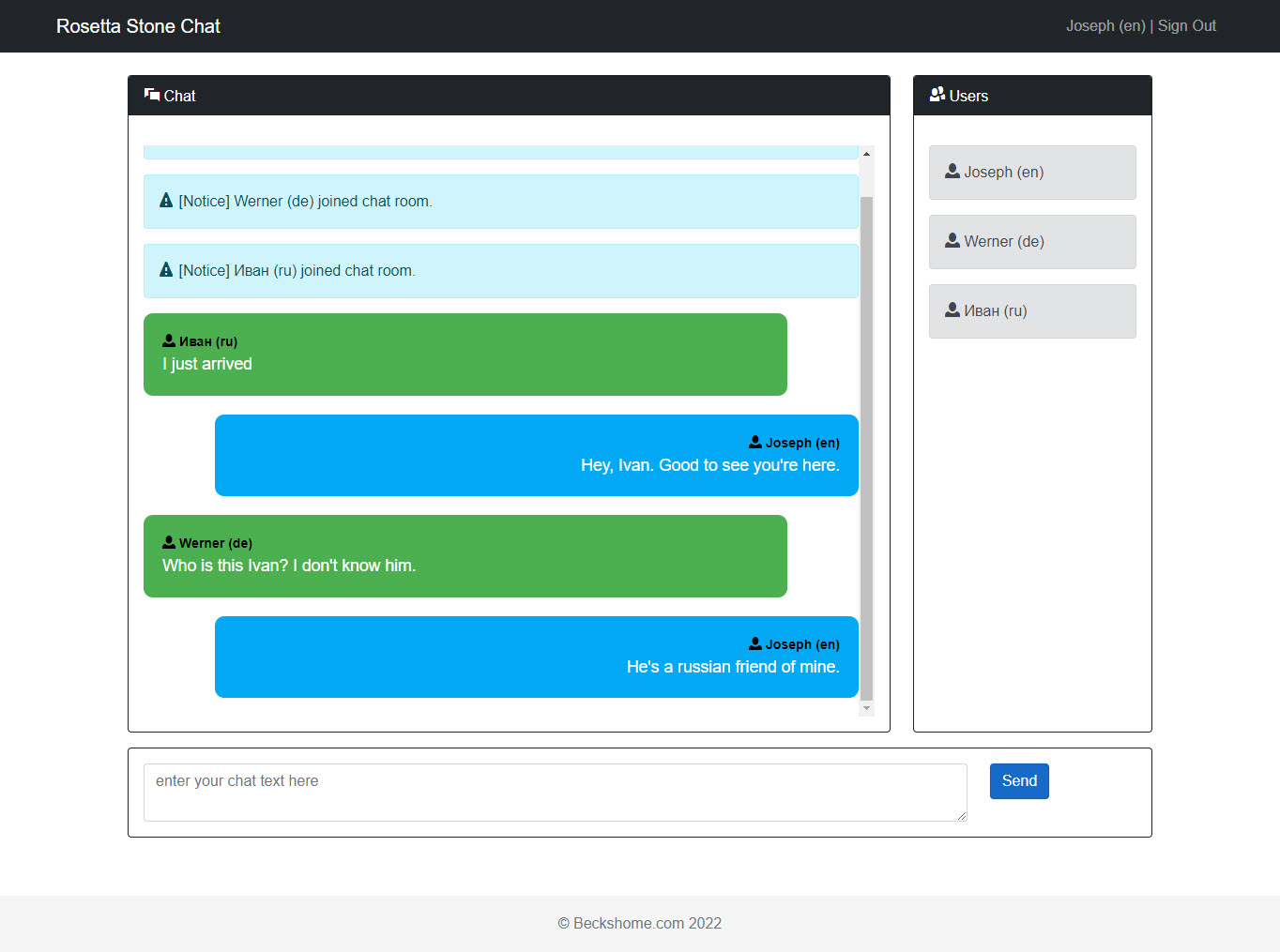Viewport: 1280px width, 952px height.
Task: Select Werner (de) in the Users list
Action: tap(1032, 241)
